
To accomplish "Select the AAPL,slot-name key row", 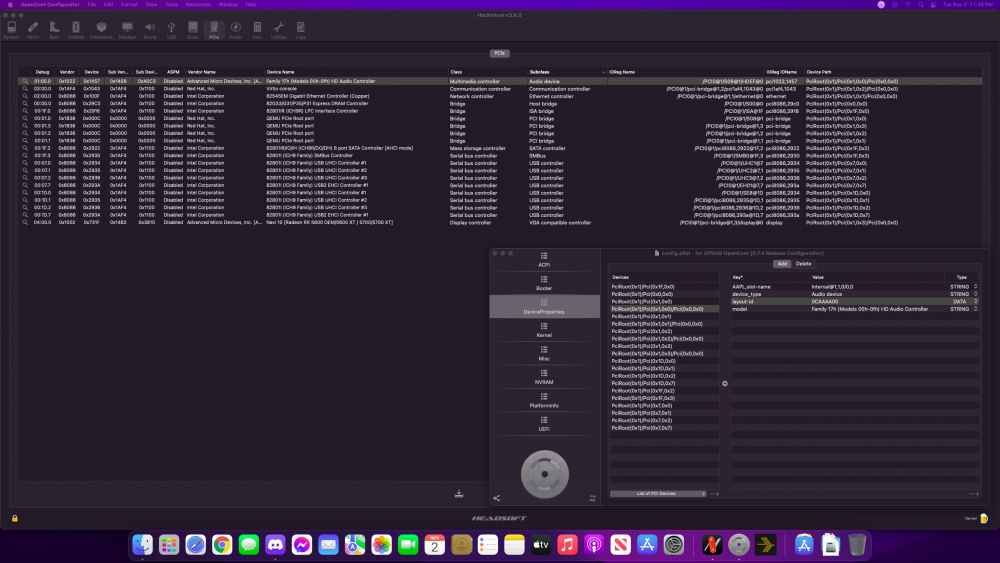I will (x=855, y=287).
